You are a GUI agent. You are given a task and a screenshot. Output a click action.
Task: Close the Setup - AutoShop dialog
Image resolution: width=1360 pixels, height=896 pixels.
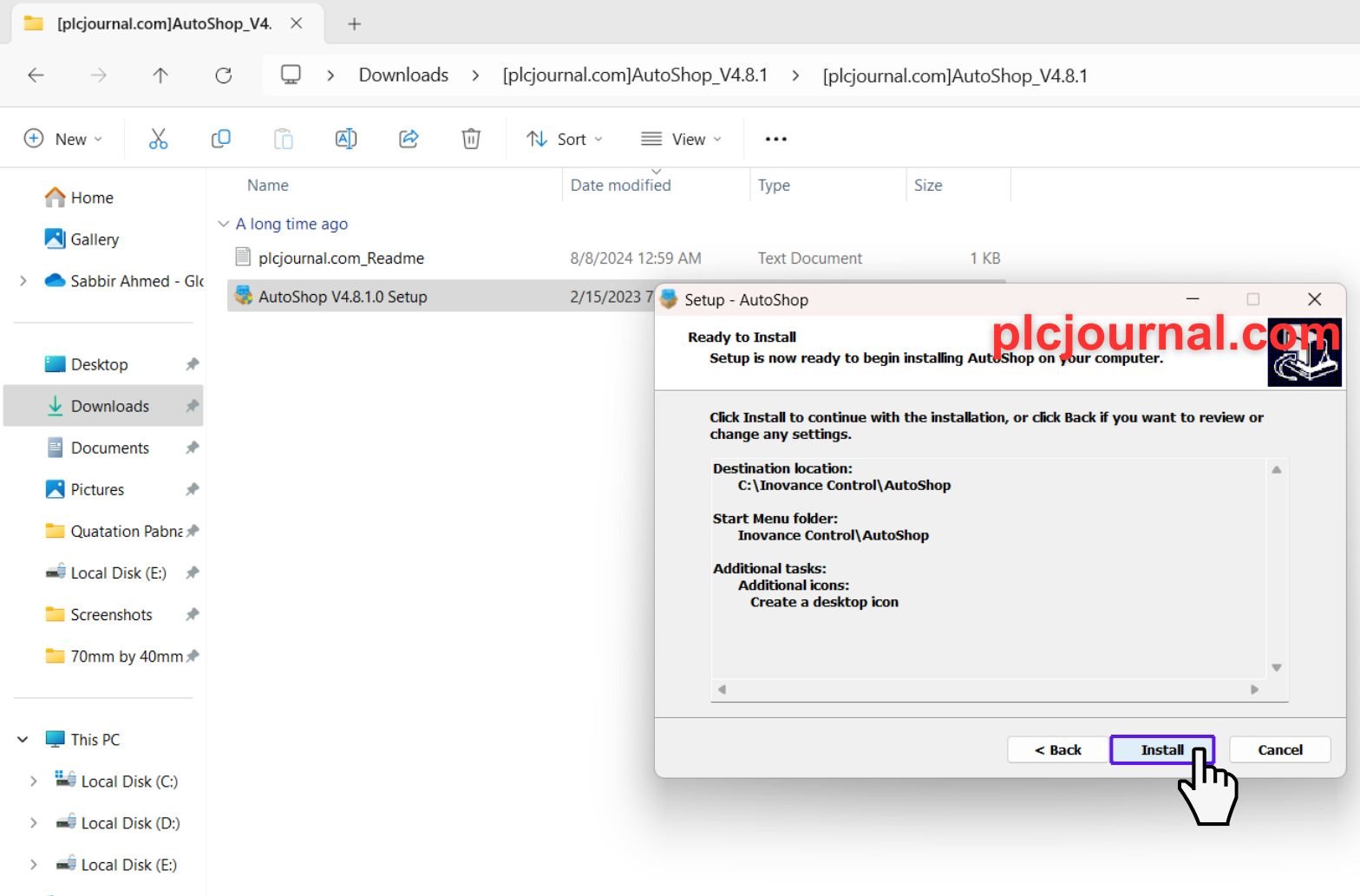tap(1315, 299)
